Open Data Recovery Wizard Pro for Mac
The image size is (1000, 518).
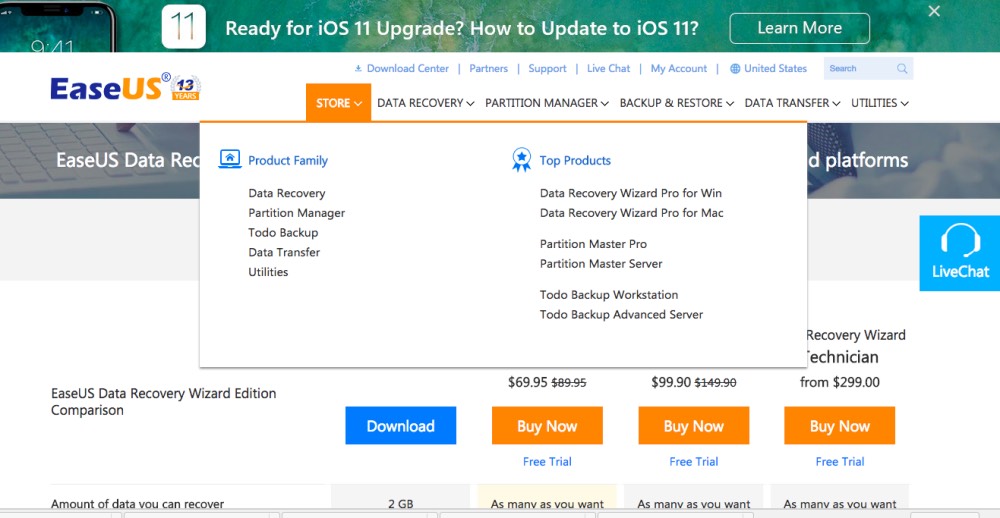click(631, 213)
